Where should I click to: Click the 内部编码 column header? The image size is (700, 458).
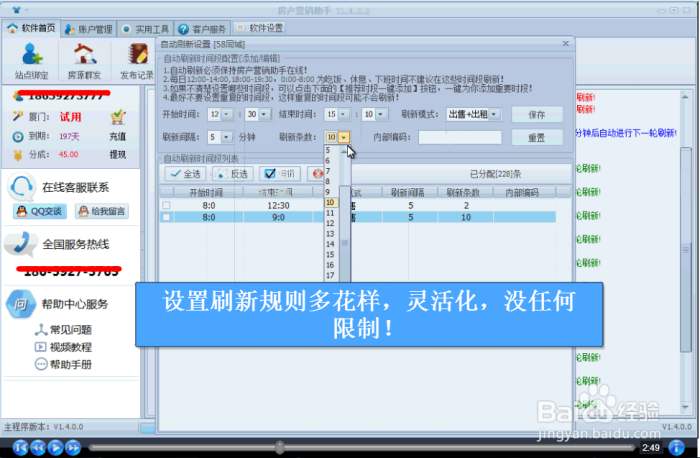[522, 192]
